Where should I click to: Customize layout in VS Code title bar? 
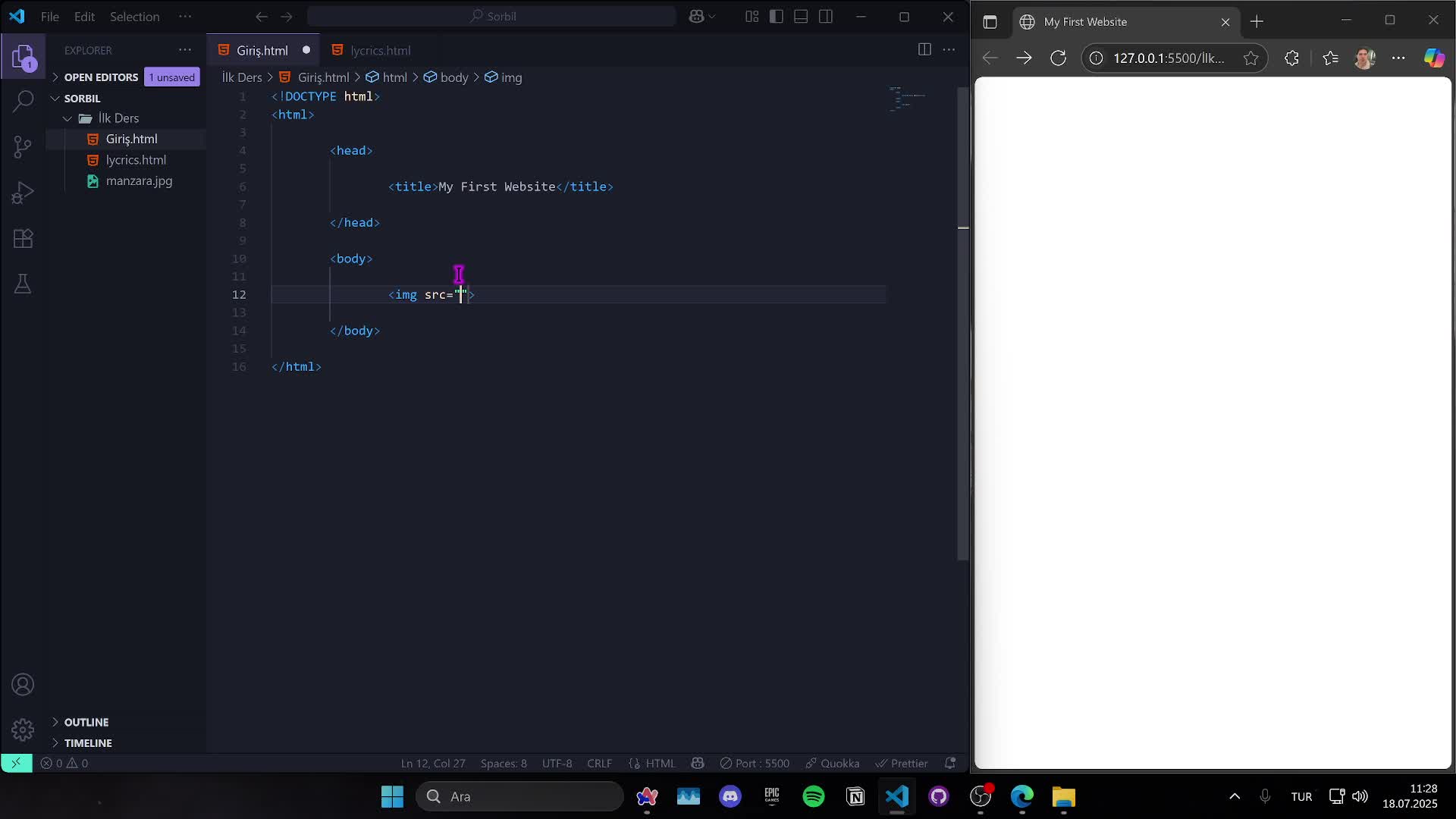752,17
